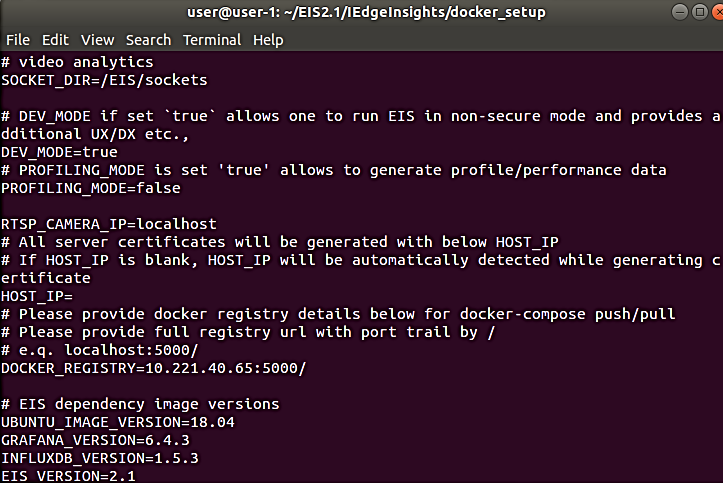Click the GRAFANA_VERSION=6.4.3 line
Screen dimensions: 723x483
95,440
